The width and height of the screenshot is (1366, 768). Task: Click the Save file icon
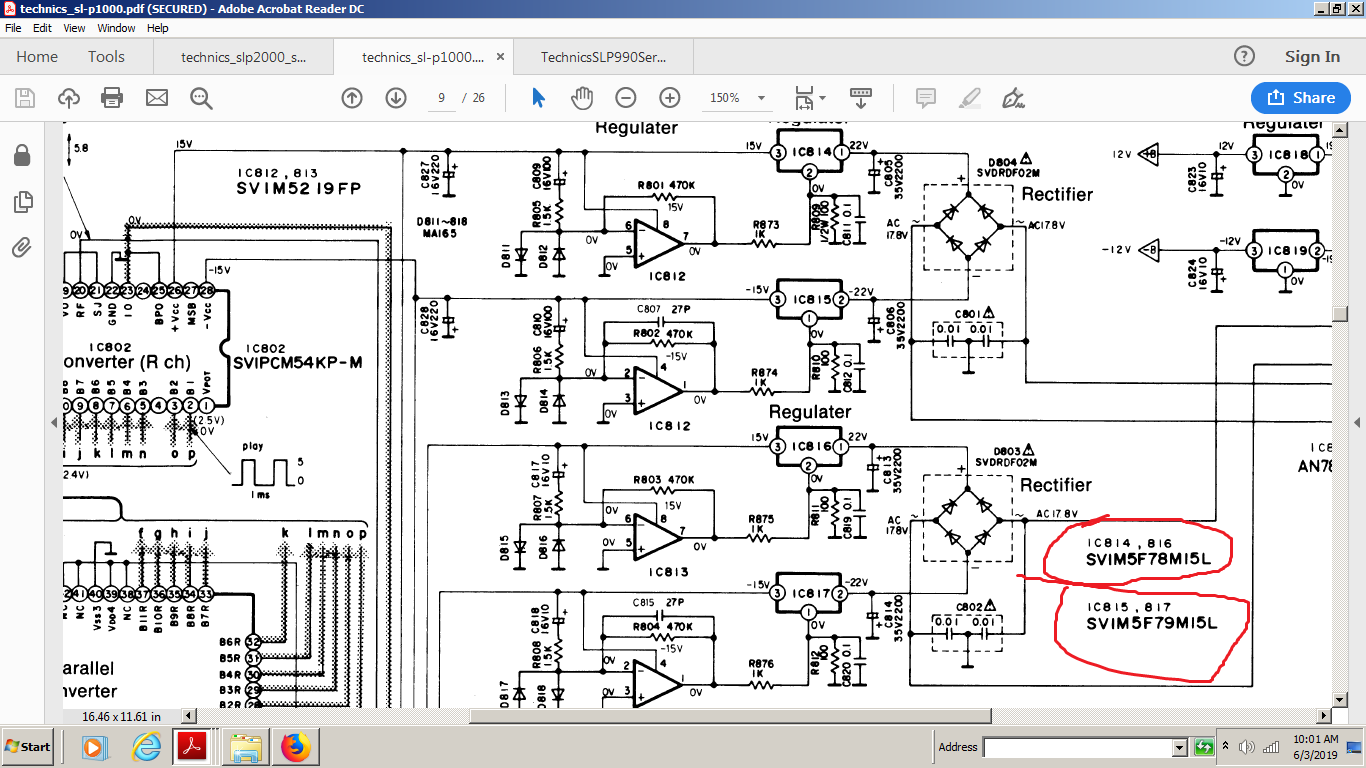25,98
